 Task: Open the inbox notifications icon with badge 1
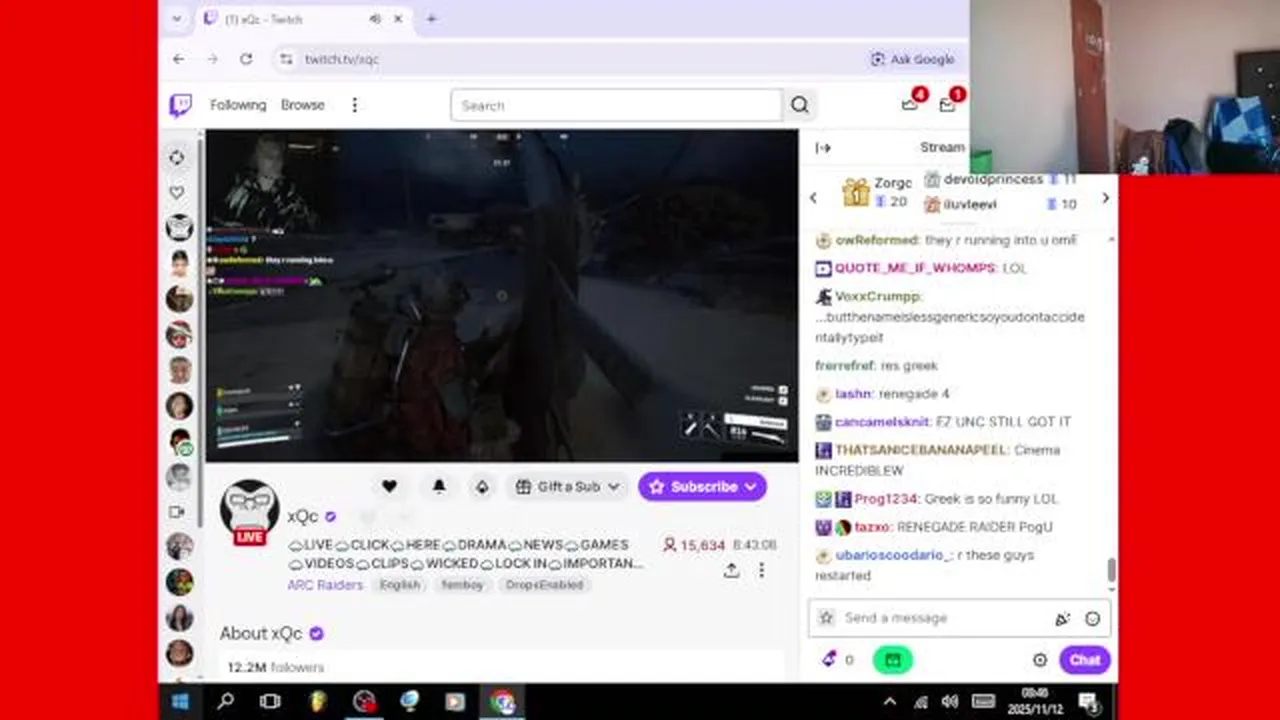[x=947, y=104]
